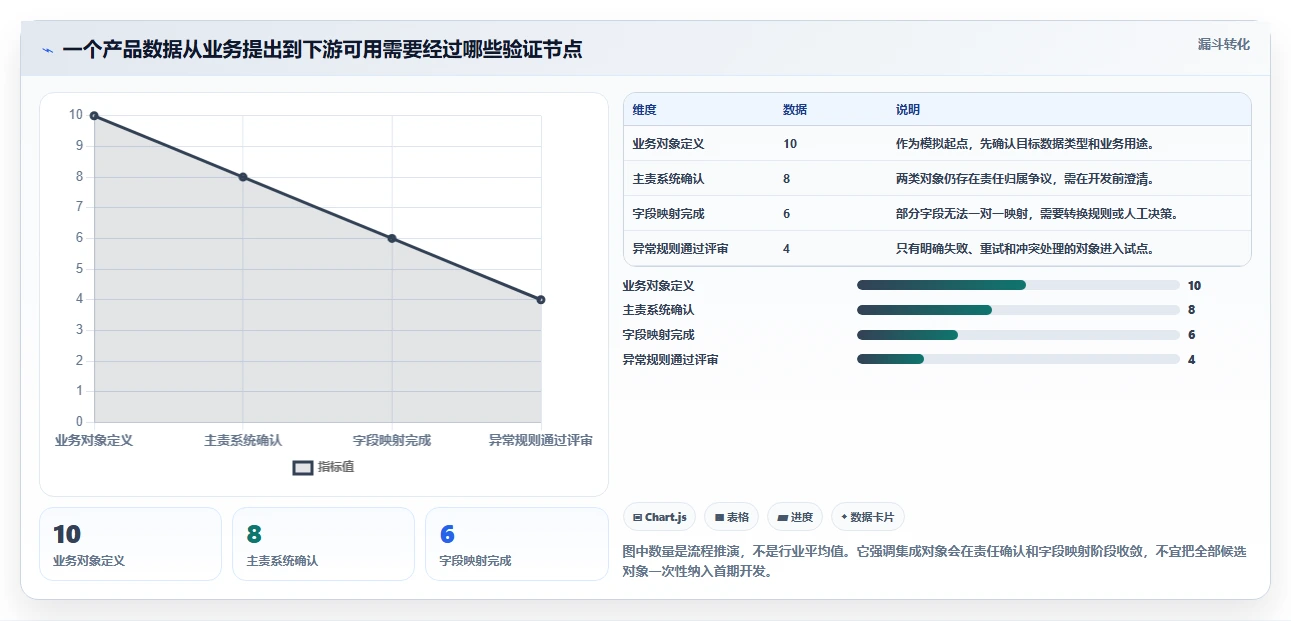The image size is (1291, 621).
Task: Click the 异常规则通过评审 label in the progress list
Action: (670, 359)
